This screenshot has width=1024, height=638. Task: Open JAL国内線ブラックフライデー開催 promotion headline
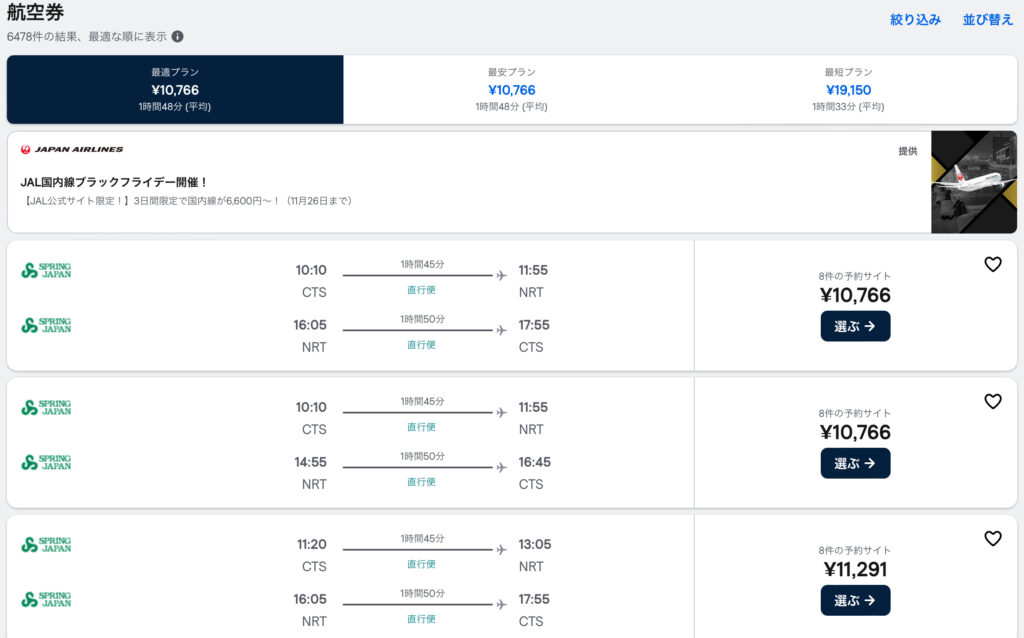point(114,182)
